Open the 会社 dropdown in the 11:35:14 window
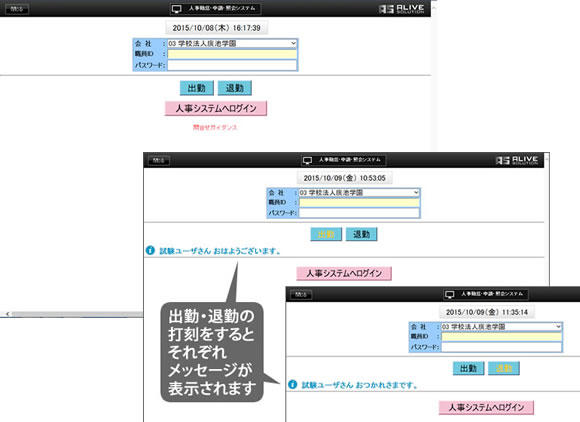The image size is (580, 422). pyautogui.click(x=502, y=327)
